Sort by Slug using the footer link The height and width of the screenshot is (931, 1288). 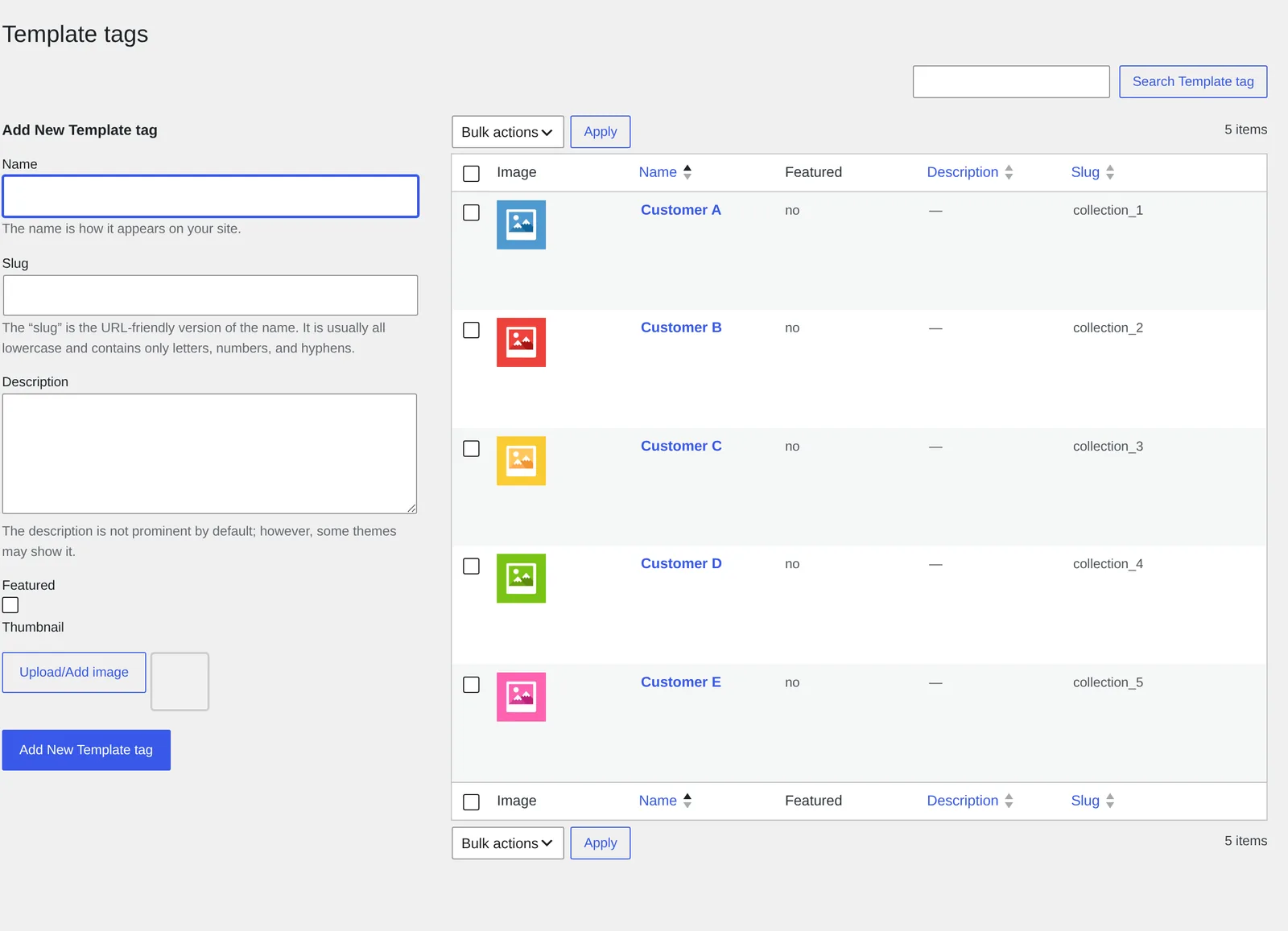(x=1085, y=801)
